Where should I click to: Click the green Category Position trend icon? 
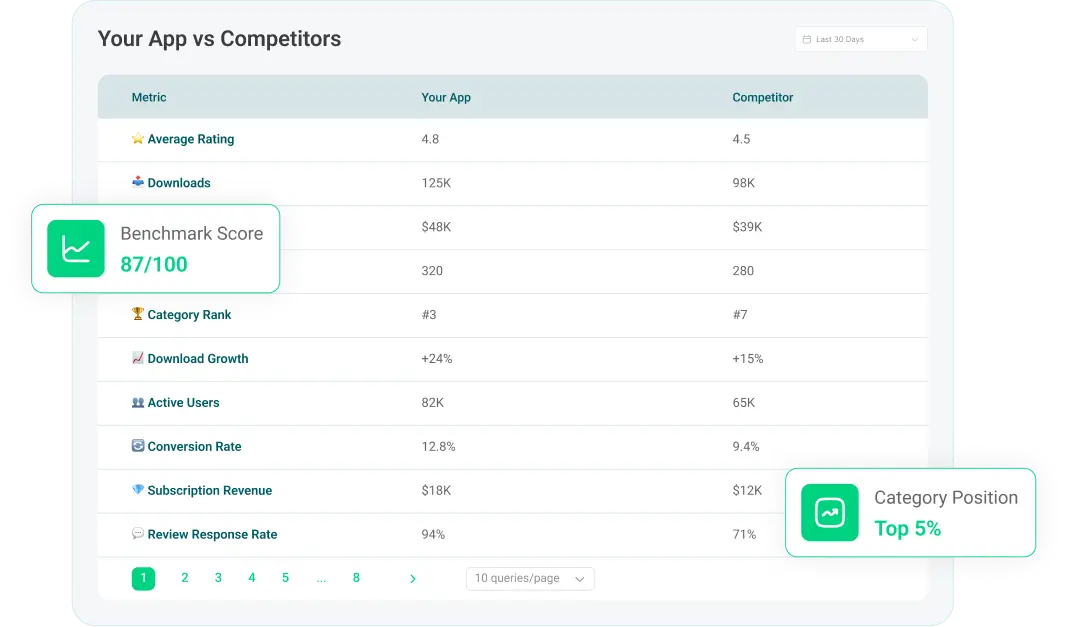coord(830,513)
